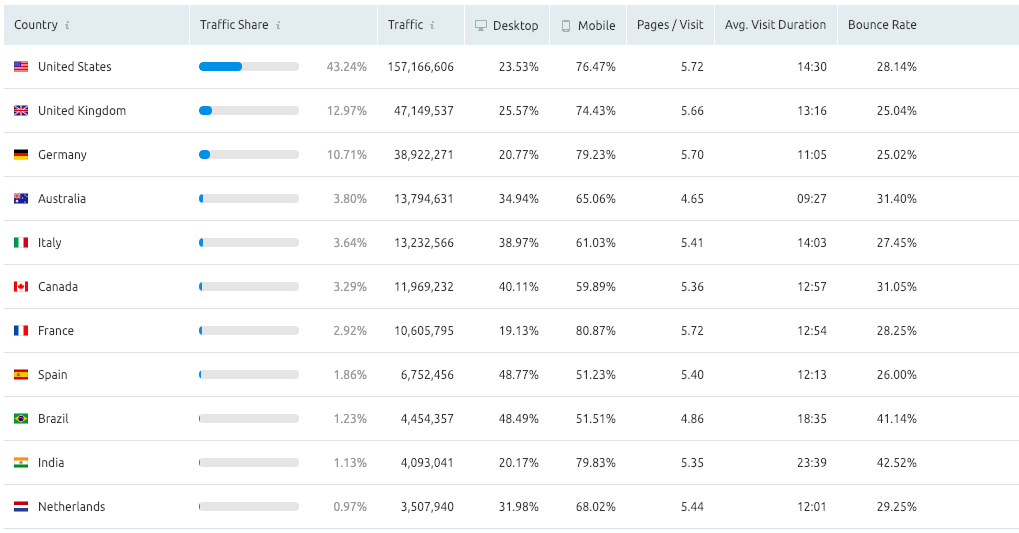The width and height of the screenshot is (1019, 533).
Task: Click the Spain flag icon
Action: click(x=21, y=374)
